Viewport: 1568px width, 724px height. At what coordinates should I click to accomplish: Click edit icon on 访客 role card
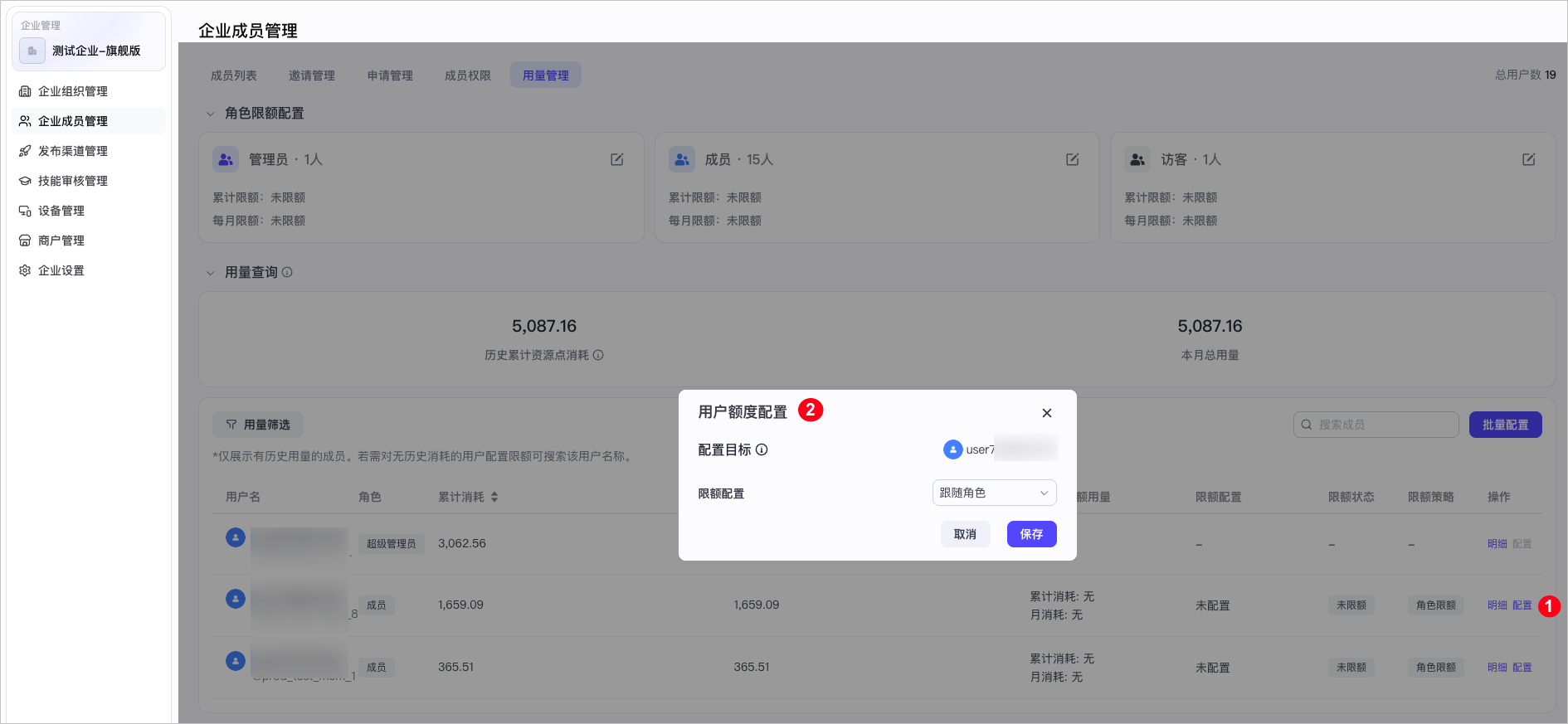(x=1528, y=159)
